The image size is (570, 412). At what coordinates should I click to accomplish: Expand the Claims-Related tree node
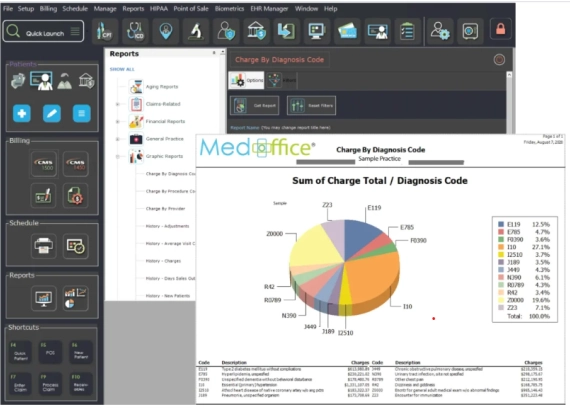pyautogui.click(x=117, y=104)
